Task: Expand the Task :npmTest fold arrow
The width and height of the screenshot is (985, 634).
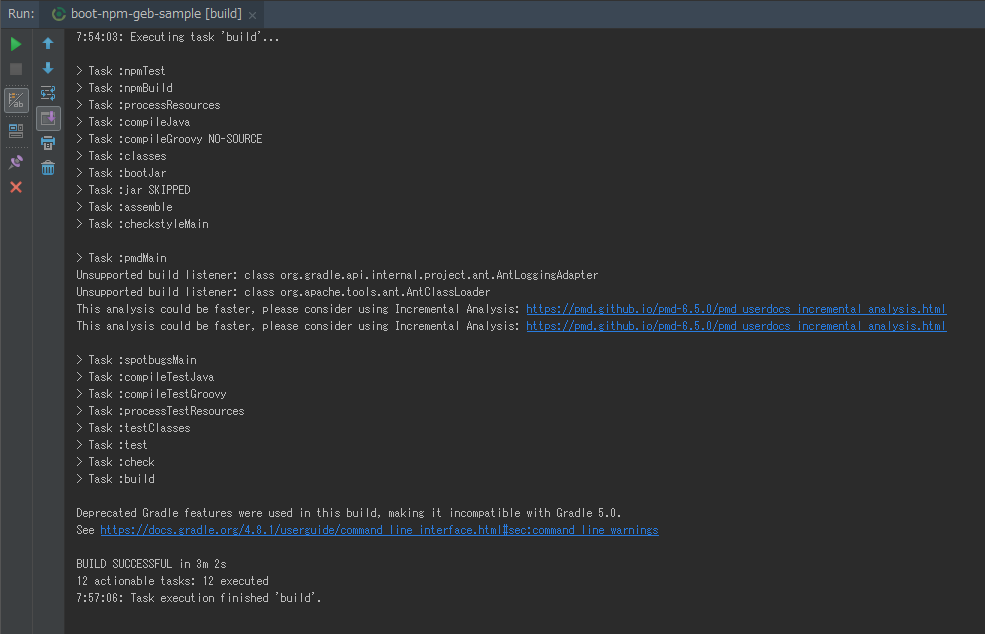Action: (80, 71)
